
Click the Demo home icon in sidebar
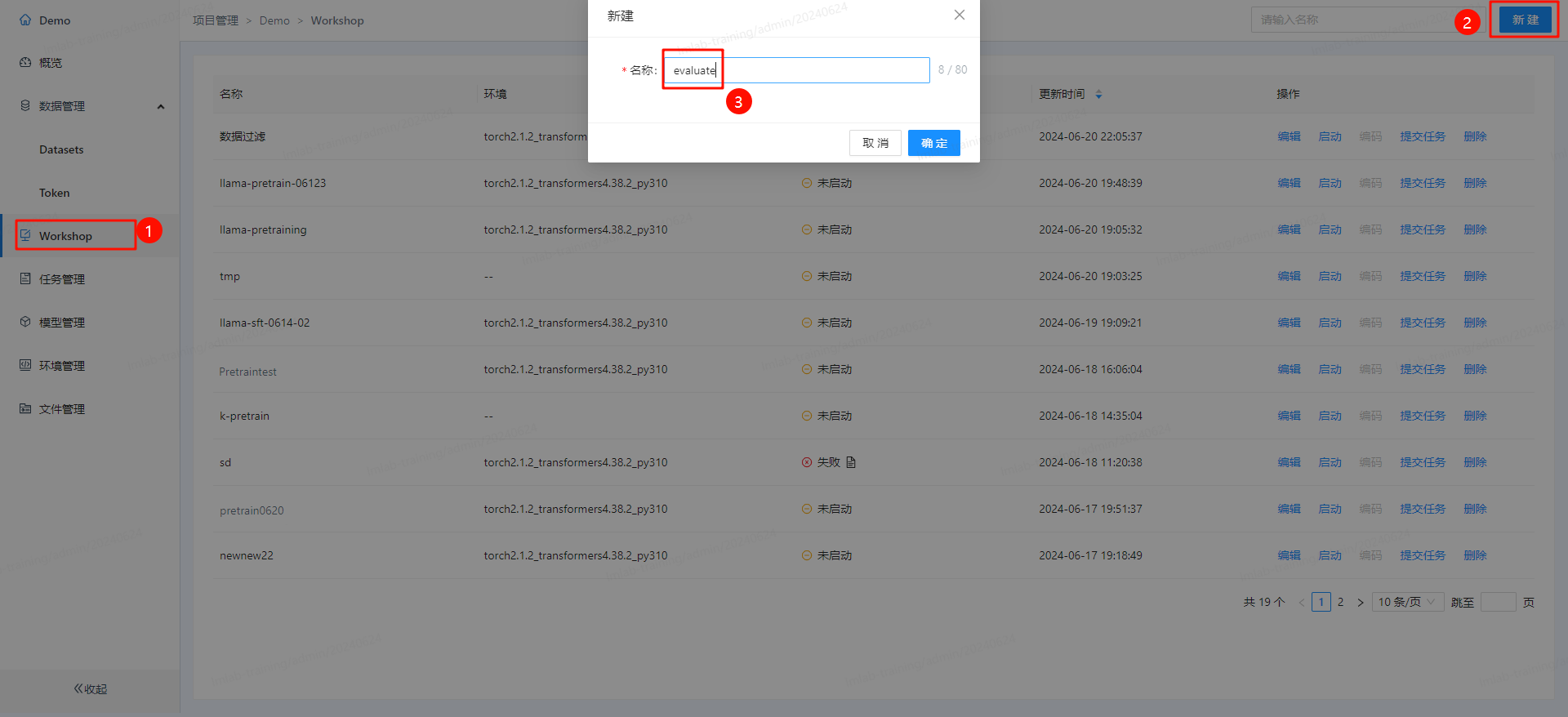click(x=25, y=20)
